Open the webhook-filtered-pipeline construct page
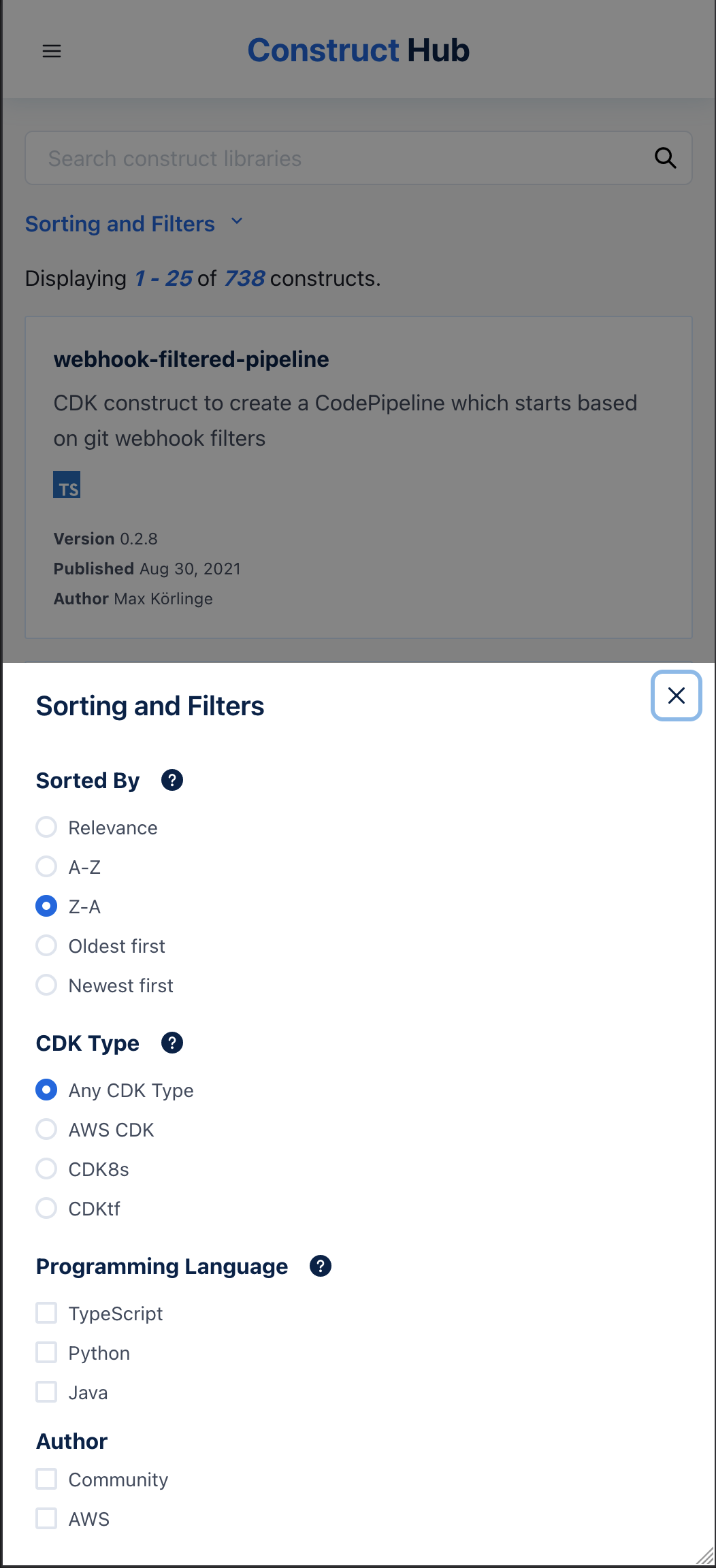The height and width of the screenshot is (1568, 716). pyautogui.click(x=191, y=359)
